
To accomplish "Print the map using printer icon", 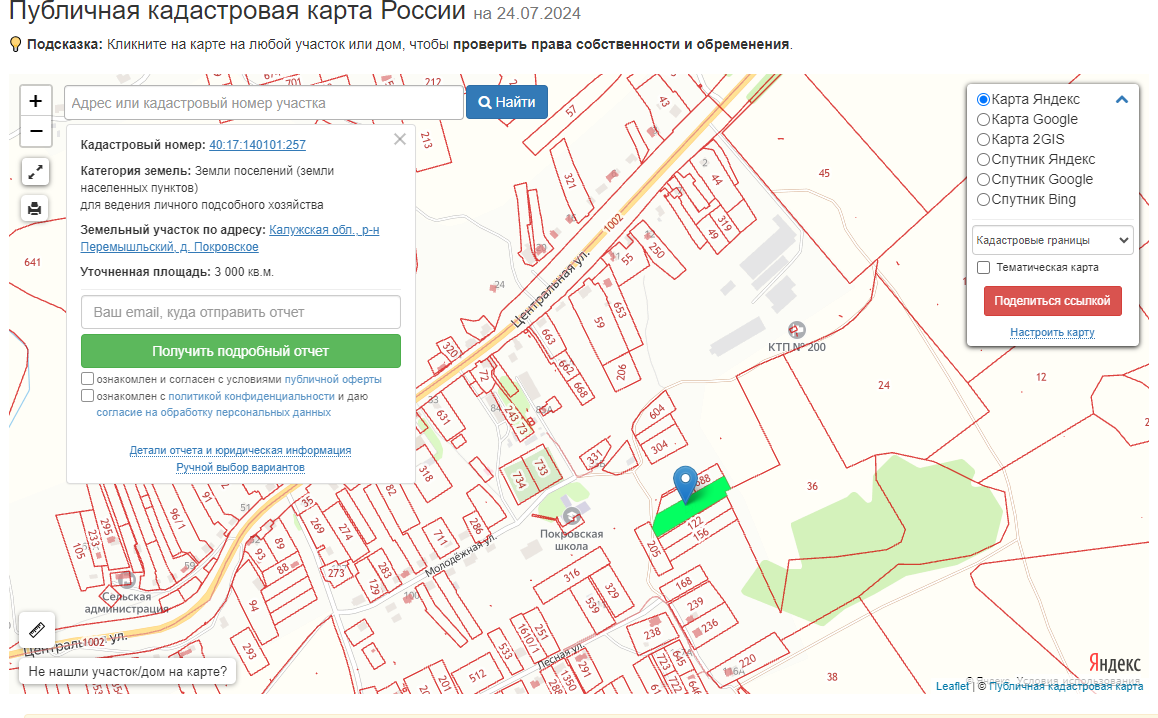I will pos(35,208).
